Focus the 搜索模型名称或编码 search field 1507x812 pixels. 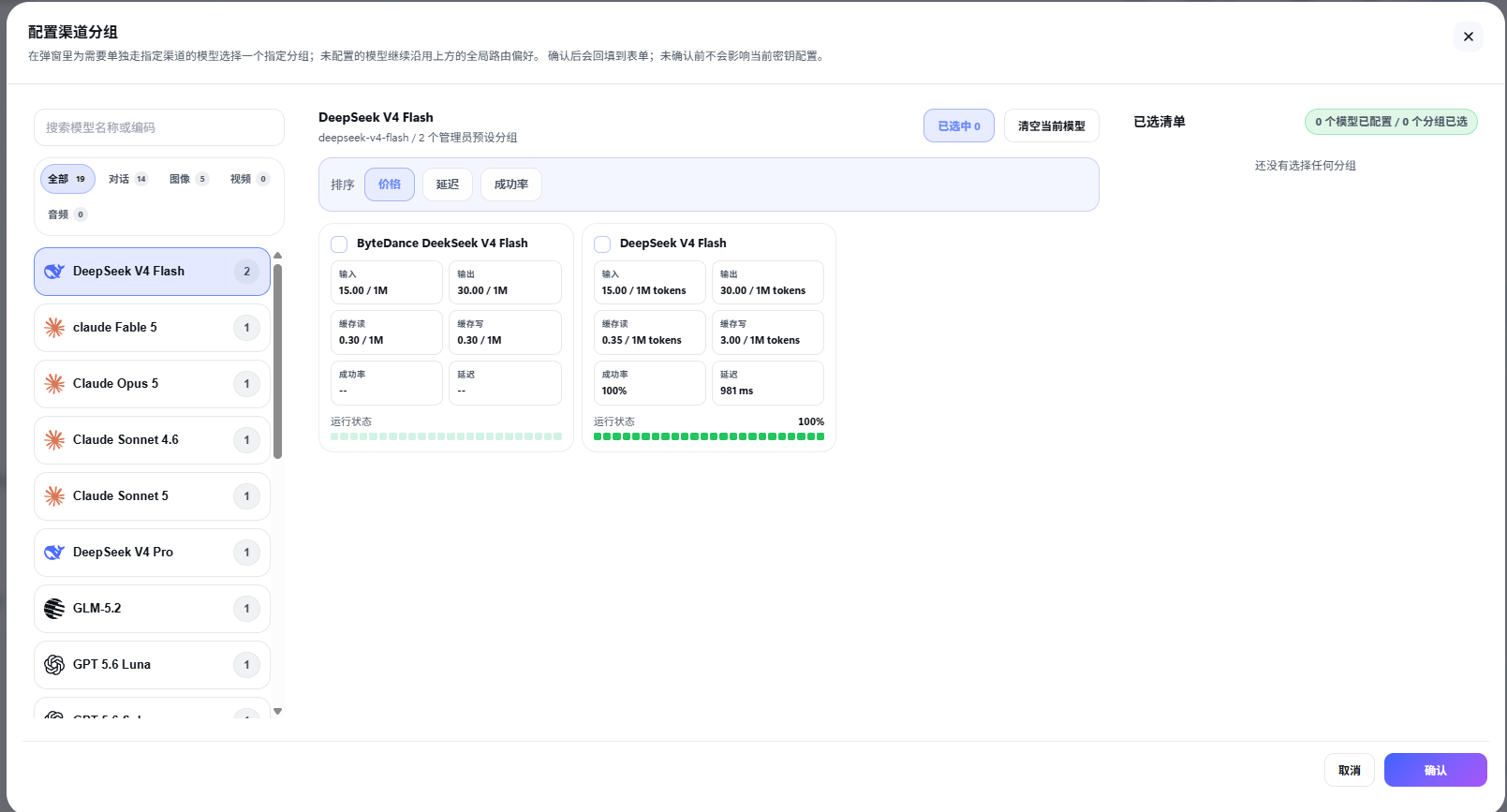coord(159,127)
